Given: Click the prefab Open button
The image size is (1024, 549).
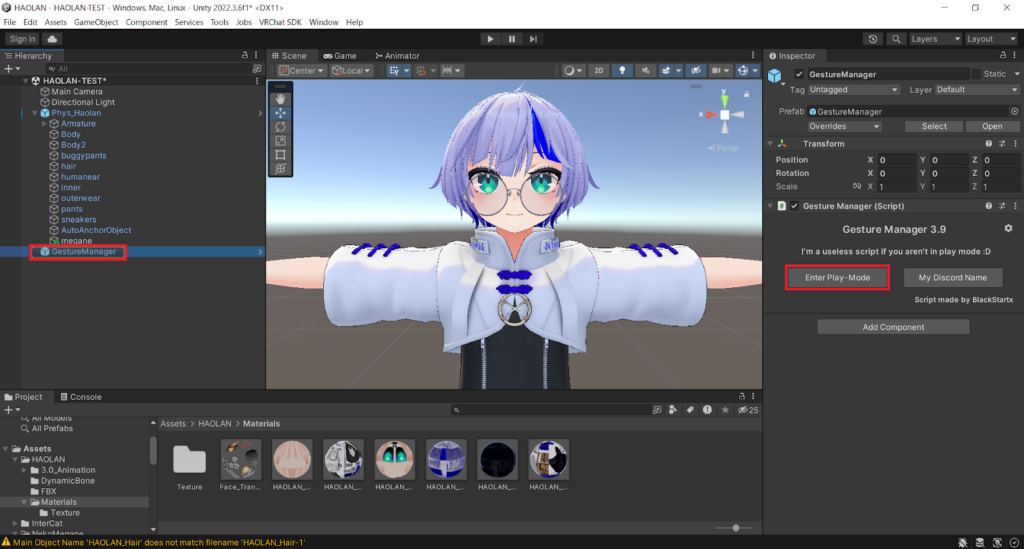Looking at the screenshot, I should point(991,126).
